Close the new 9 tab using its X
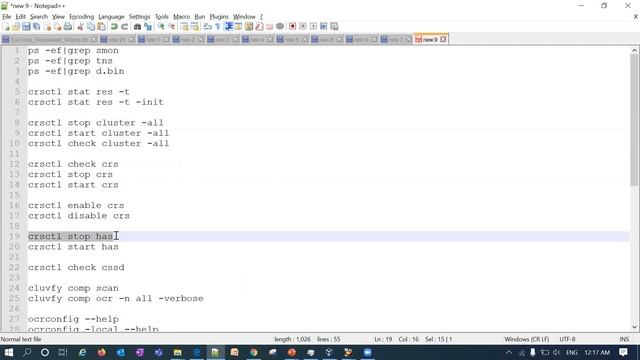This screenshot has height=360, width=640. (443, 40)
